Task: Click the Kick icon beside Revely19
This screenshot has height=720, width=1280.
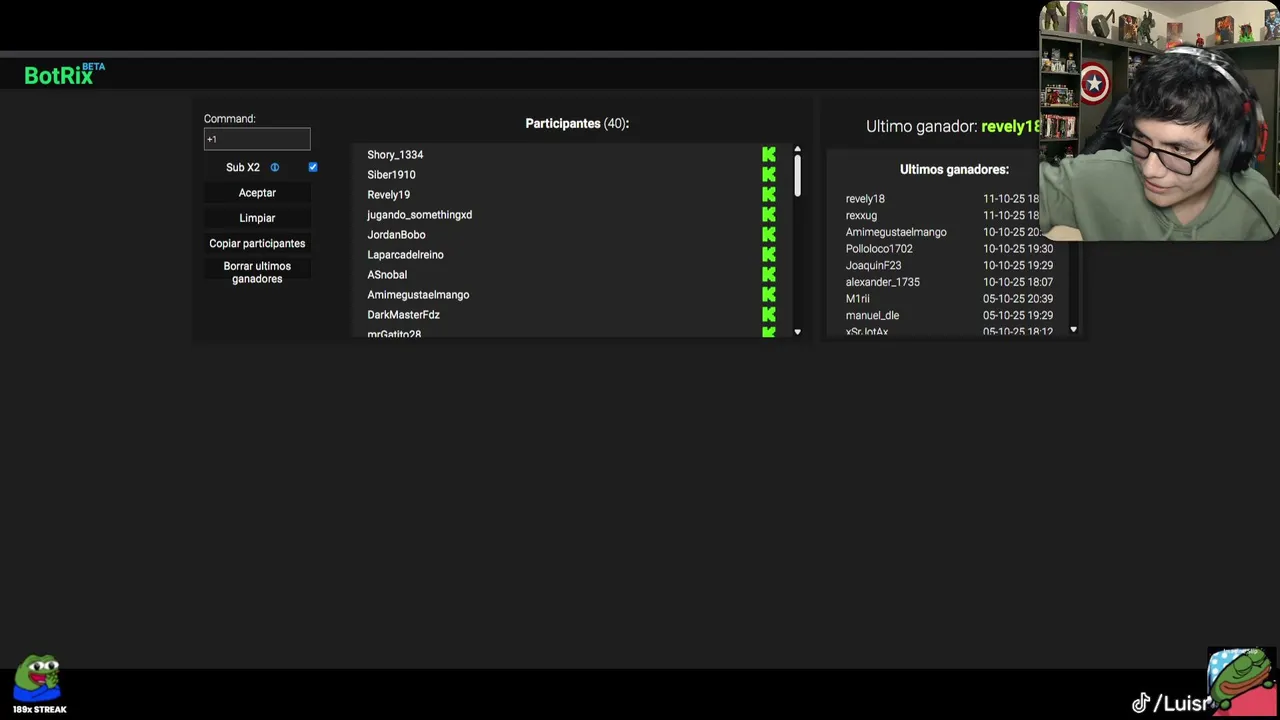Action: [768, 195]
